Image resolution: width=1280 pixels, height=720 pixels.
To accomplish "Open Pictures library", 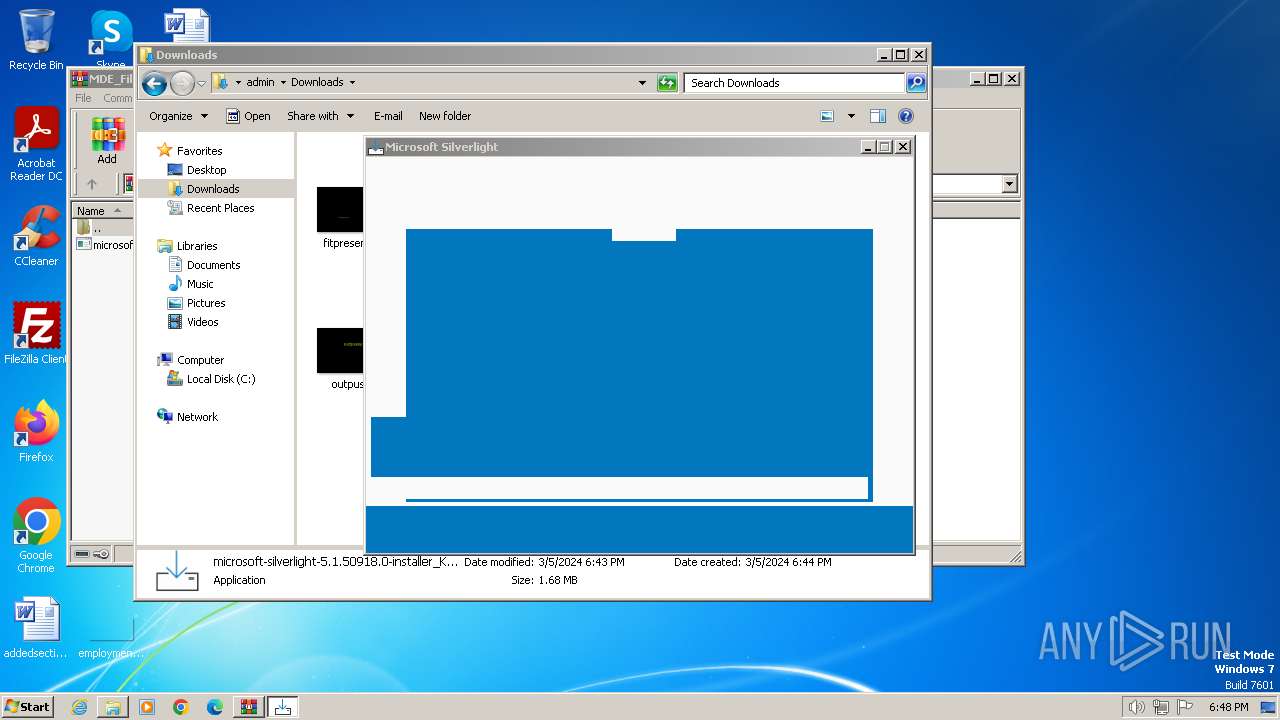I will click(206, 303).
